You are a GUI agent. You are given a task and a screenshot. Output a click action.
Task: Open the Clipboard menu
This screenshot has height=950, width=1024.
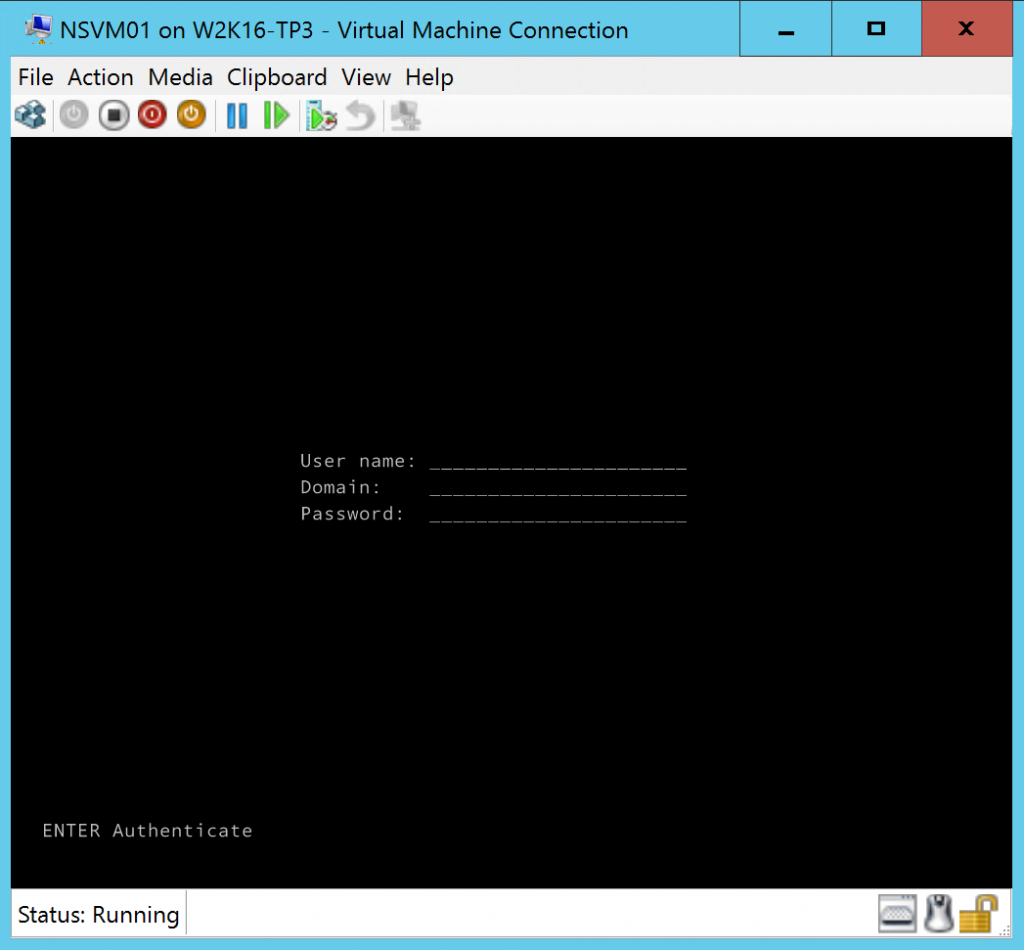[x=277, y=78]
